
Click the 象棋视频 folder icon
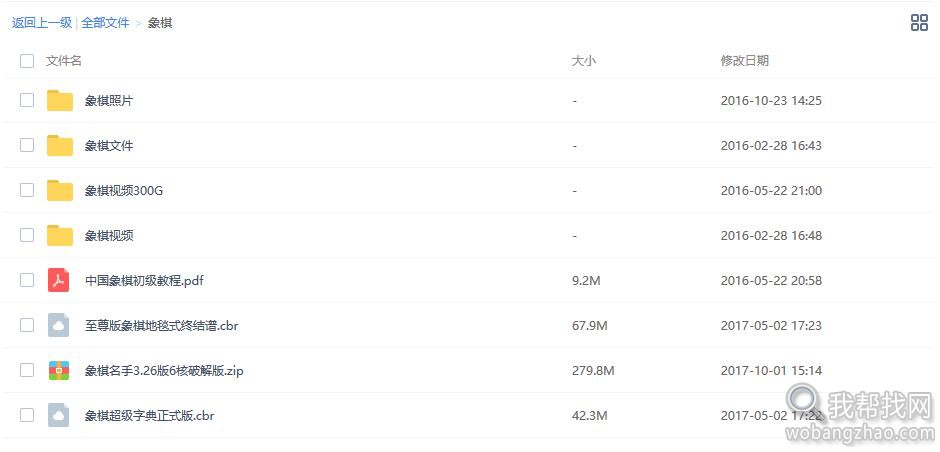tap(60, 236)
